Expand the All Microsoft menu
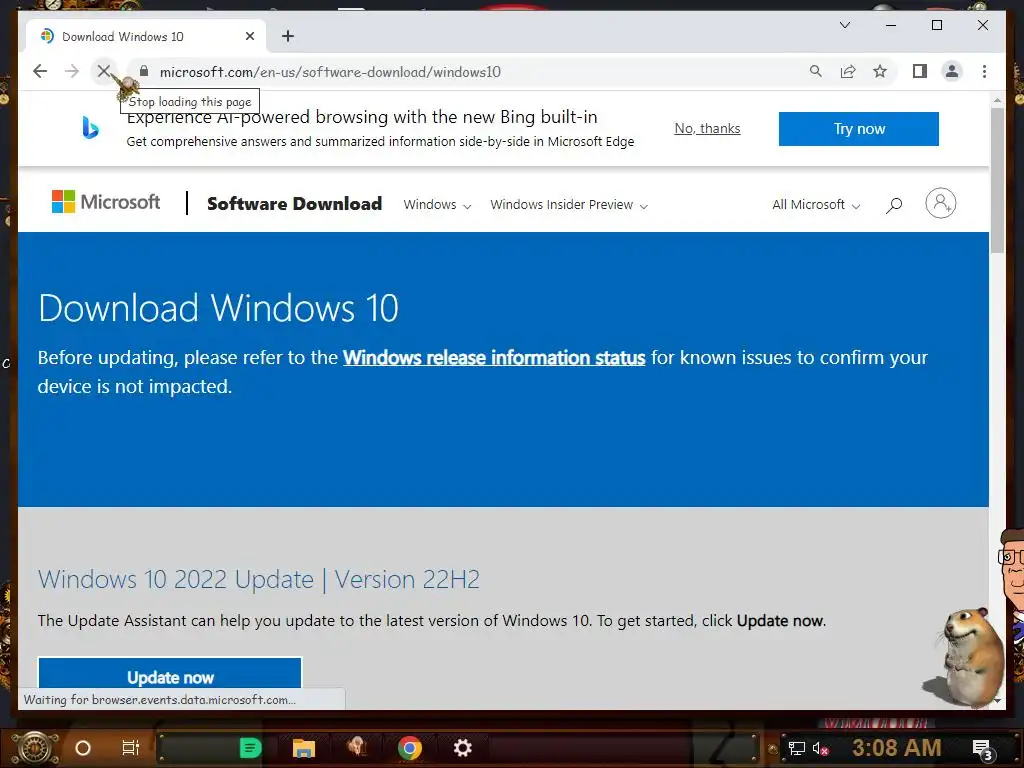This screenshot has width=1024, height=768. coord(816,204)
